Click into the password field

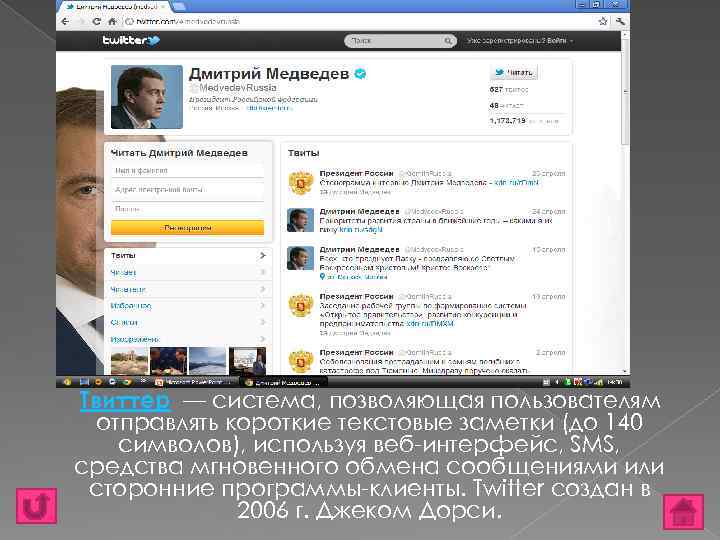(x=188, y=209)
